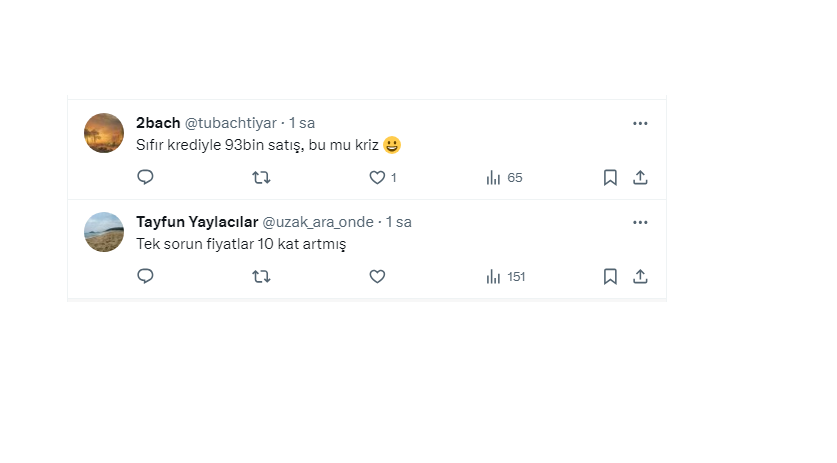Bookmark 2bach's tweet

610,177
